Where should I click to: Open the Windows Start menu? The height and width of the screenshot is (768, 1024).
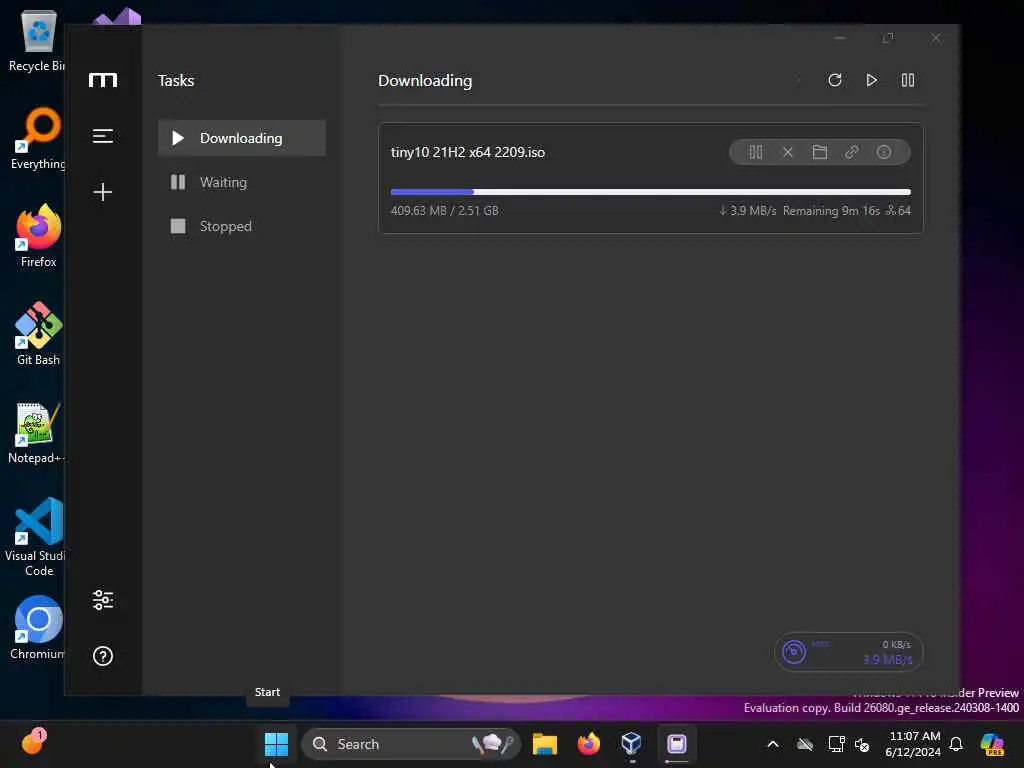pos(276,744)
